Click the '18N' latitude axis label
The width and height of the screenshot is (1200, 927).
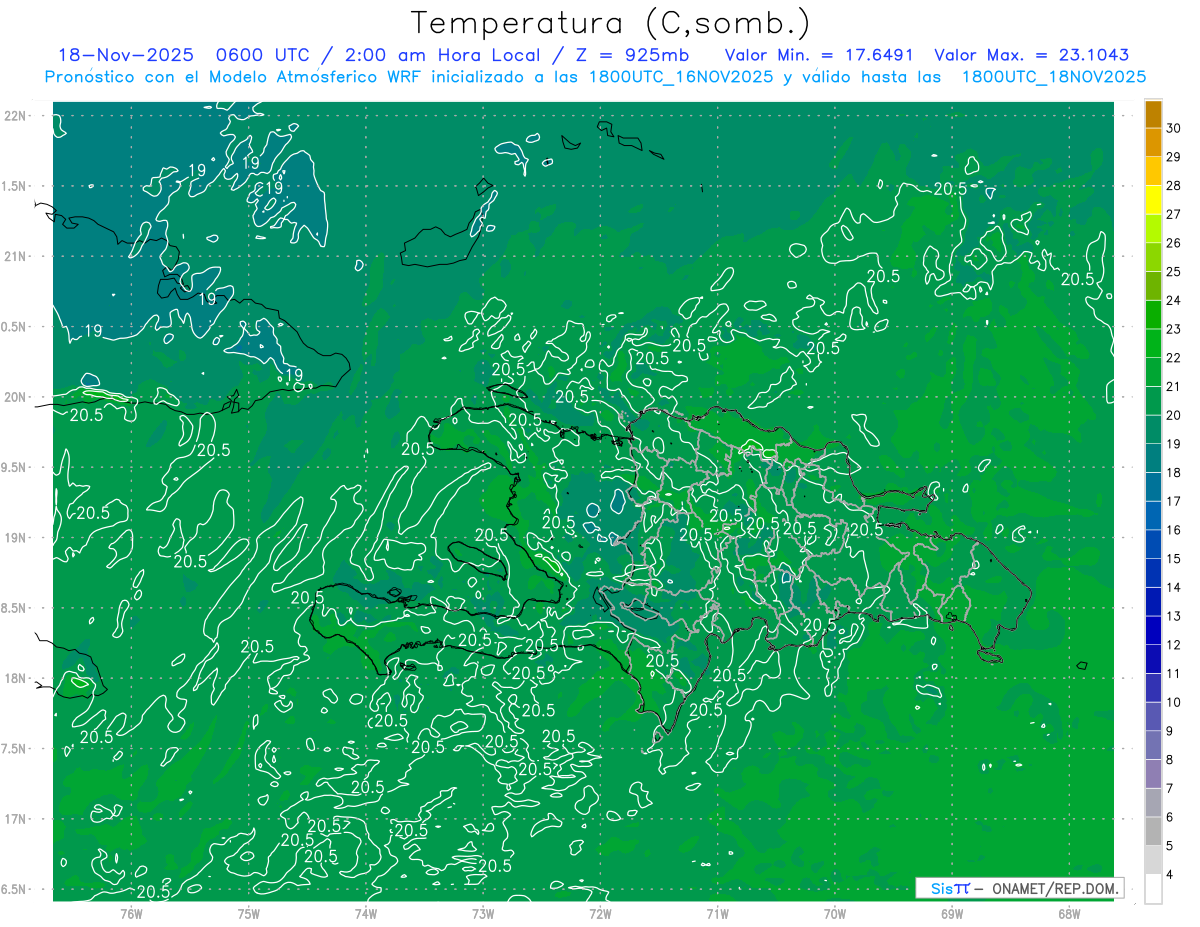(x=17, y=678)
